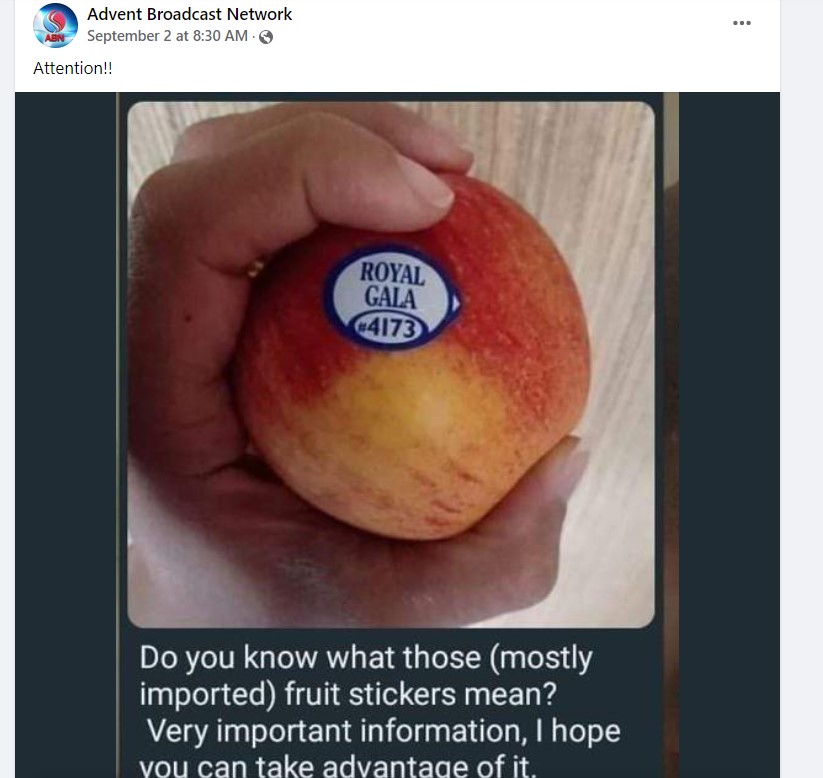Click the globe public-audience icon

click(266, 37)
